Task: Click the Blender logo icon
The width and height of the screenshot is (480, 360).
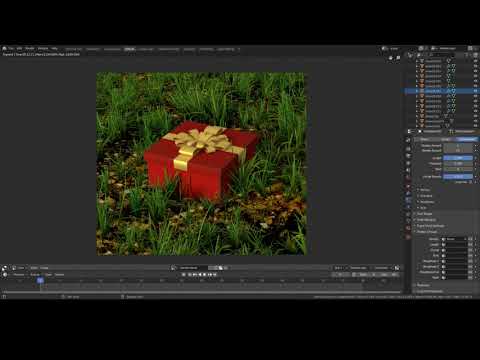Action: pos(4,49)
